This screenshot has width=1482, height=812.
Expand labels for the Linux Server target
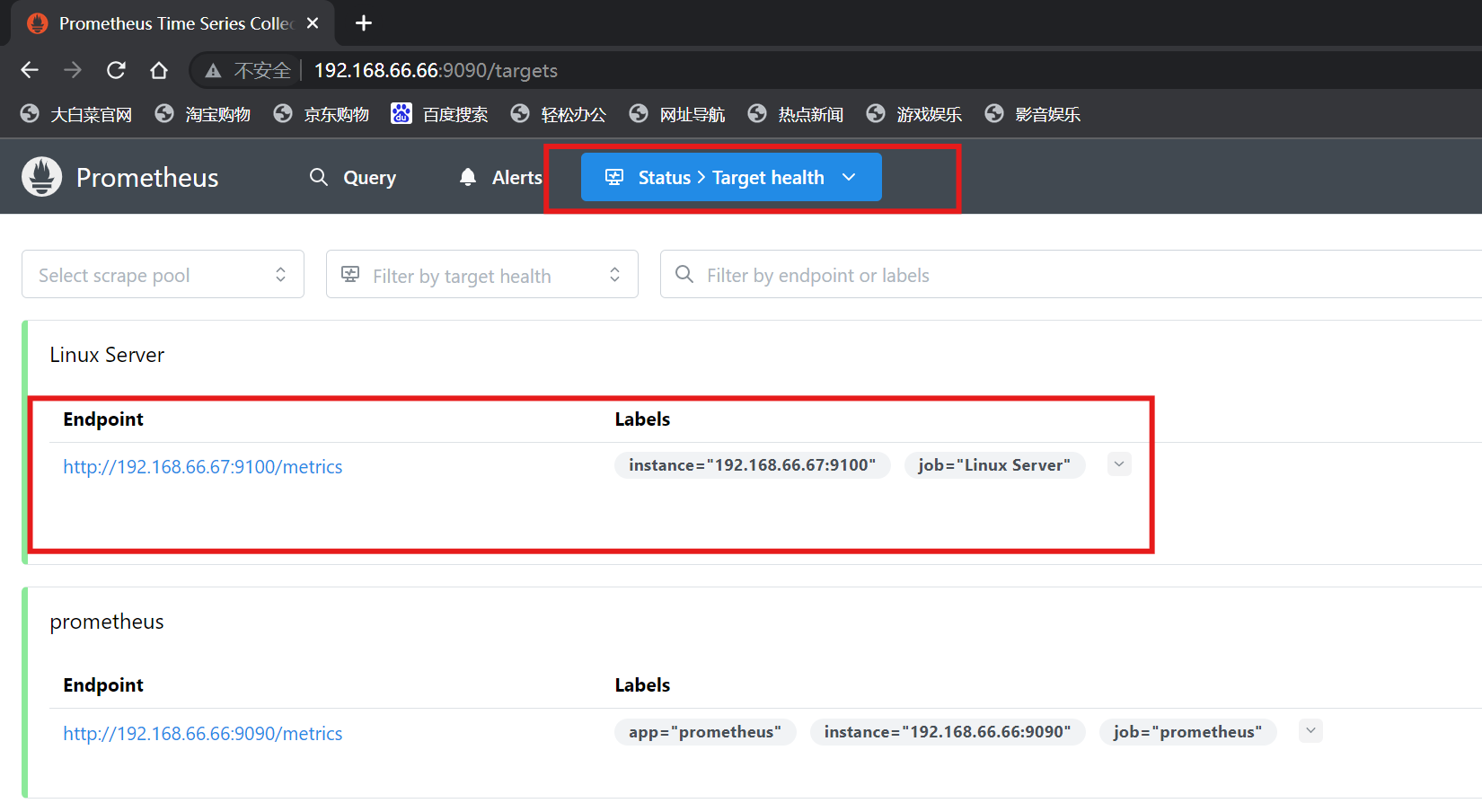tap(1119, 464)
